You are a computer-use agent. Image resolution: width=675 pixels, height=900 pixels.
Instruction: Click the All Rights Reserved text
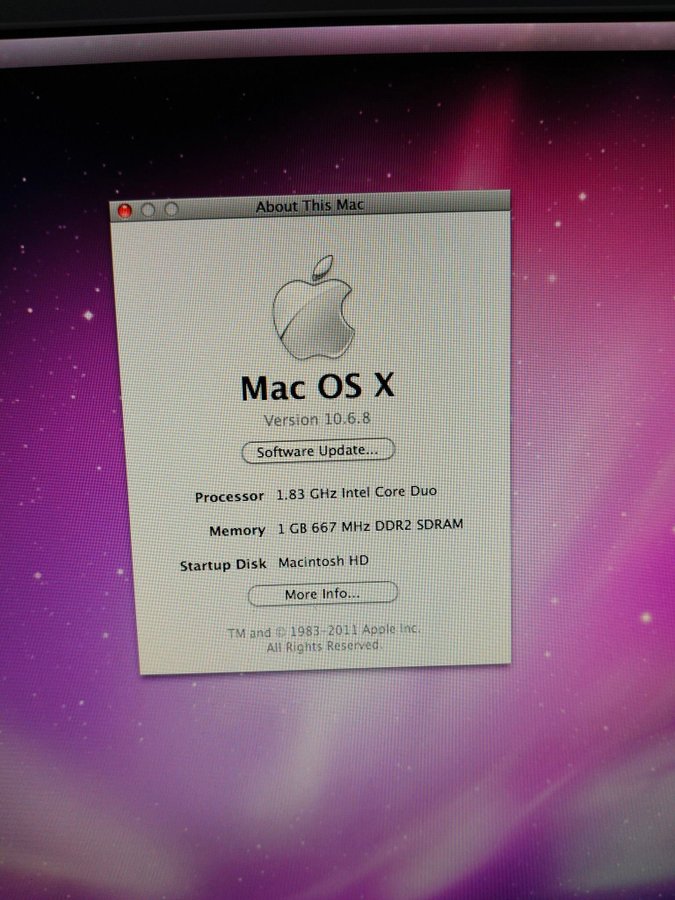(324, 647)
